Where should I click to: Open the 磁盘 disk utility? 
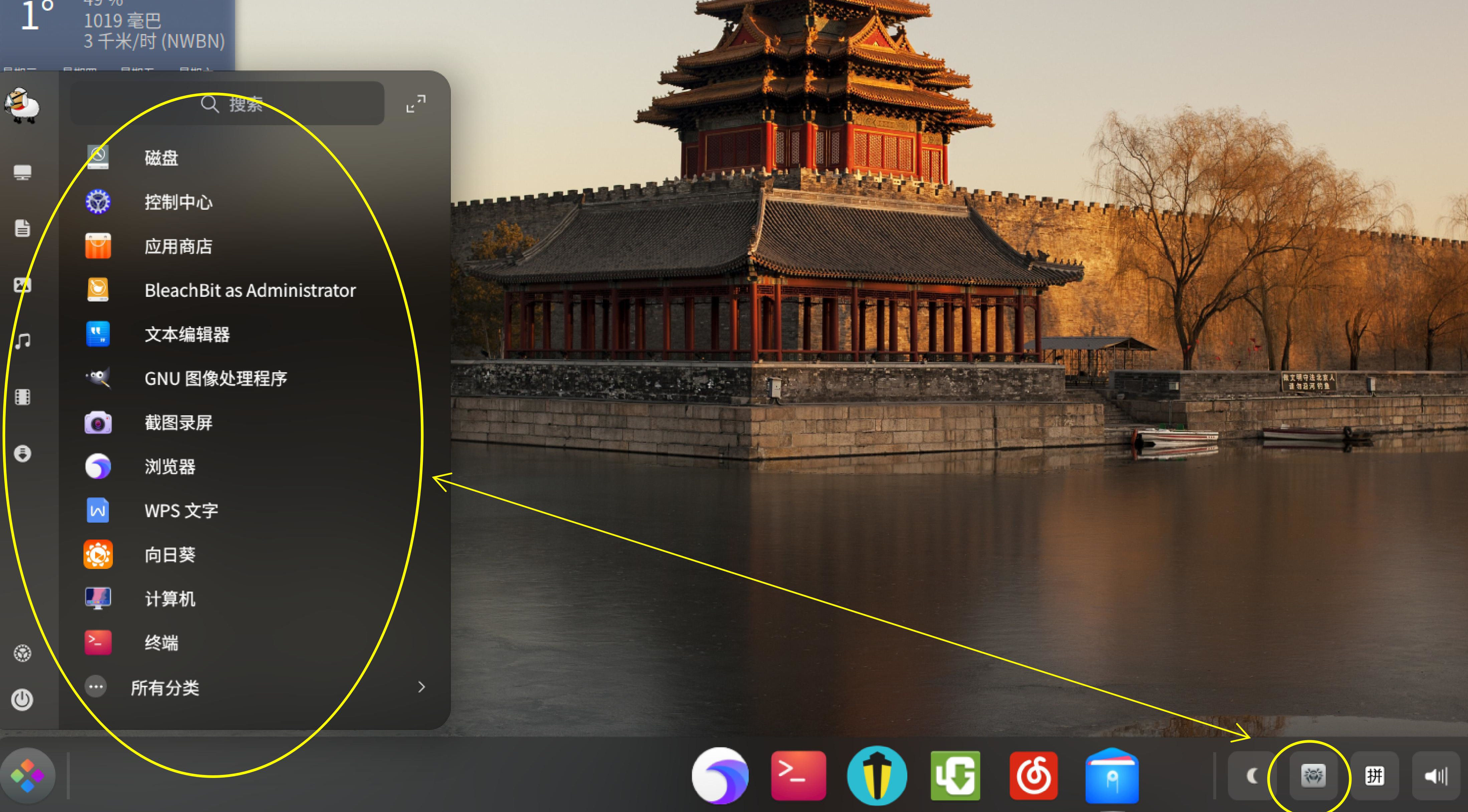tap(161, 158)
